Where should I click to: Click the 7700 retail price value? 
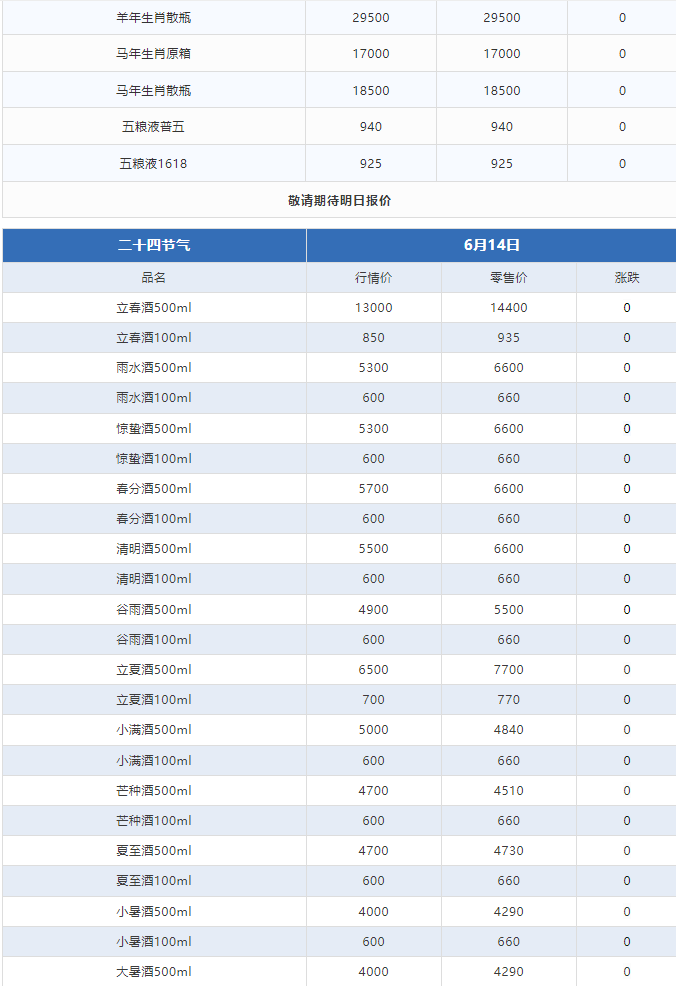tap(509, 670)
